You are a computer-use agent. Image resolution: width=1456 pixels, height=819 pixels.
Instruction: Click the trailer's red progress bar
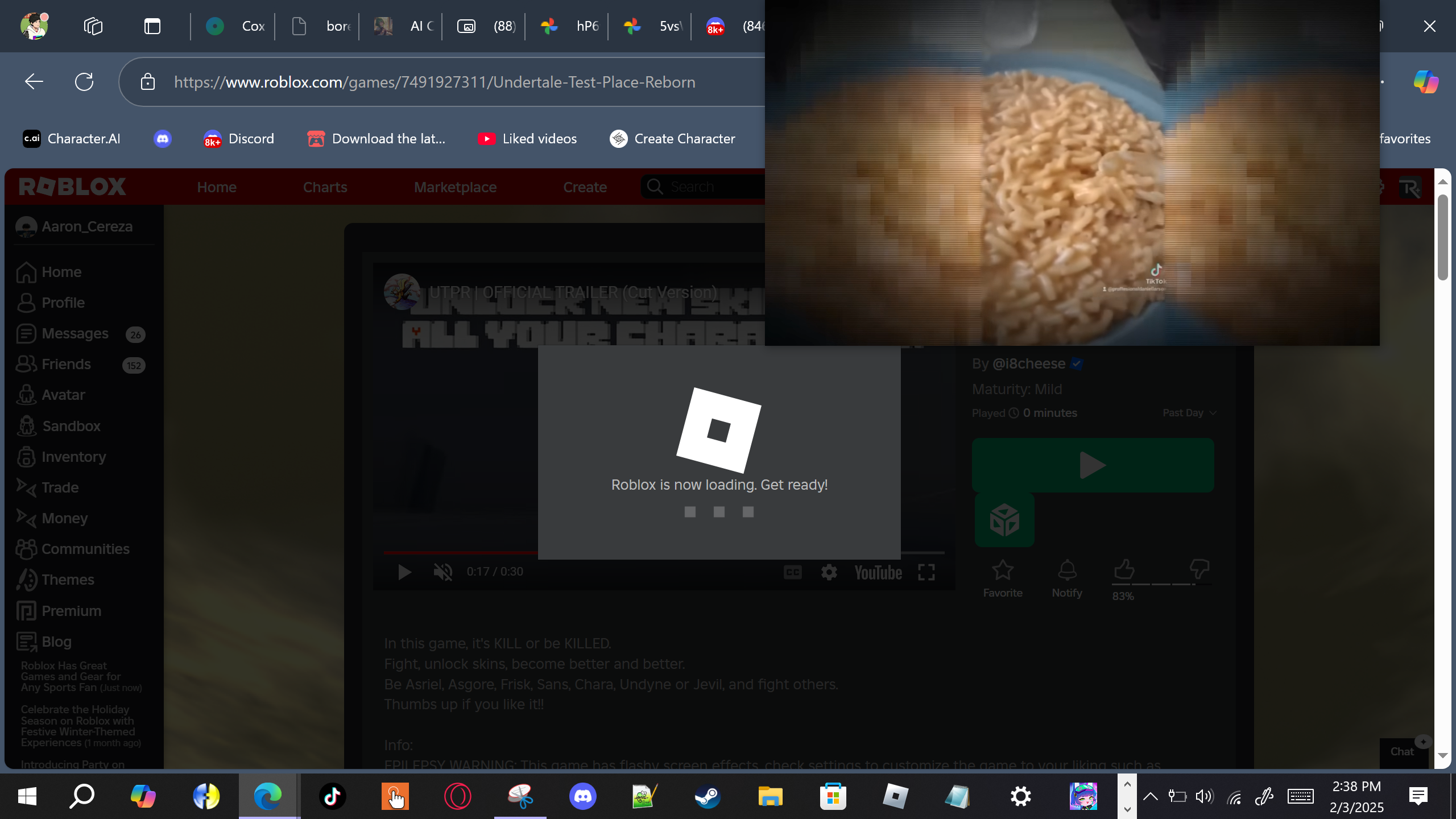point(460,552)
